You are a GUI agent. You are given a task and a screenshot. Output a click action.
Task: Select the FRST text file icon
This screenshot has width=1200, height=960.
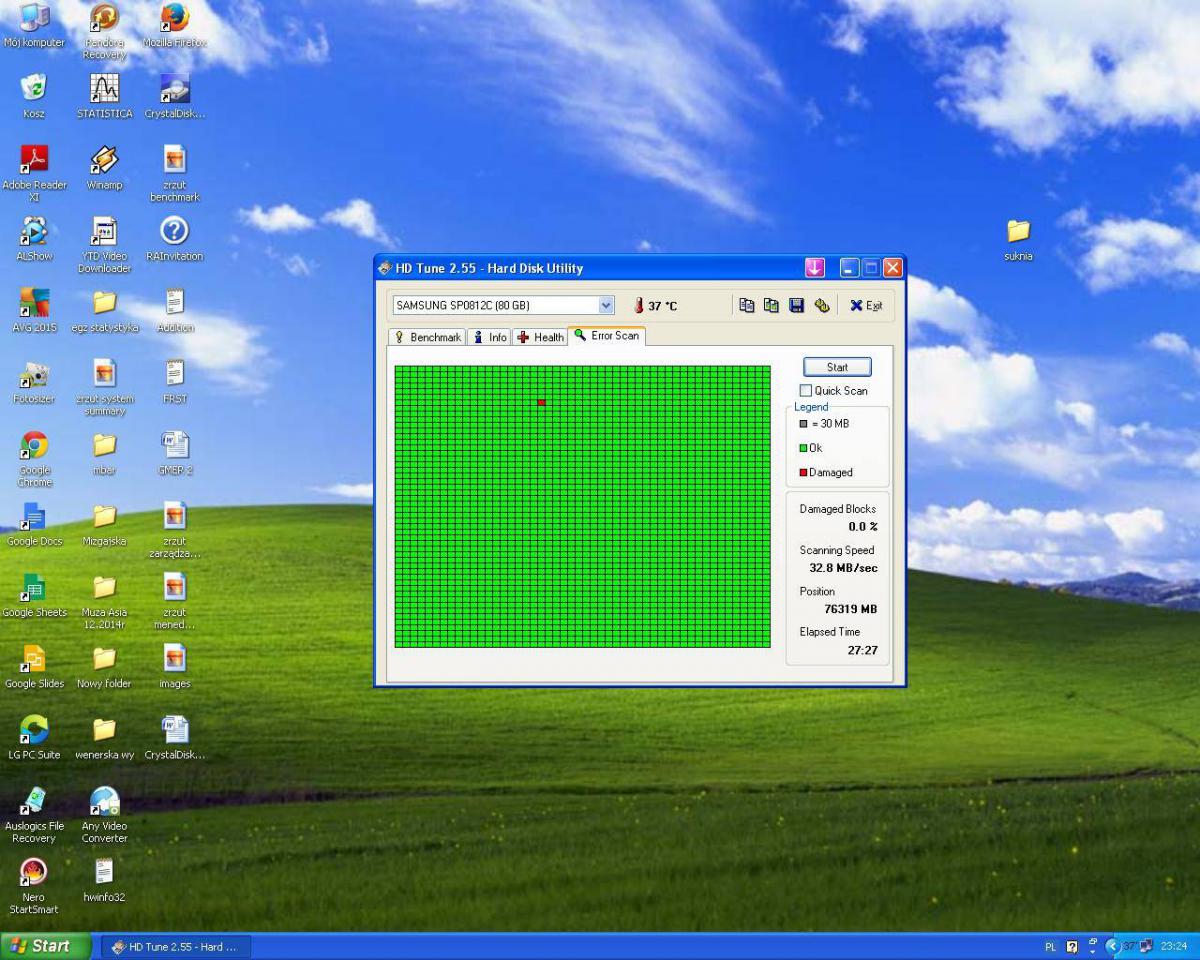[175, 380]
